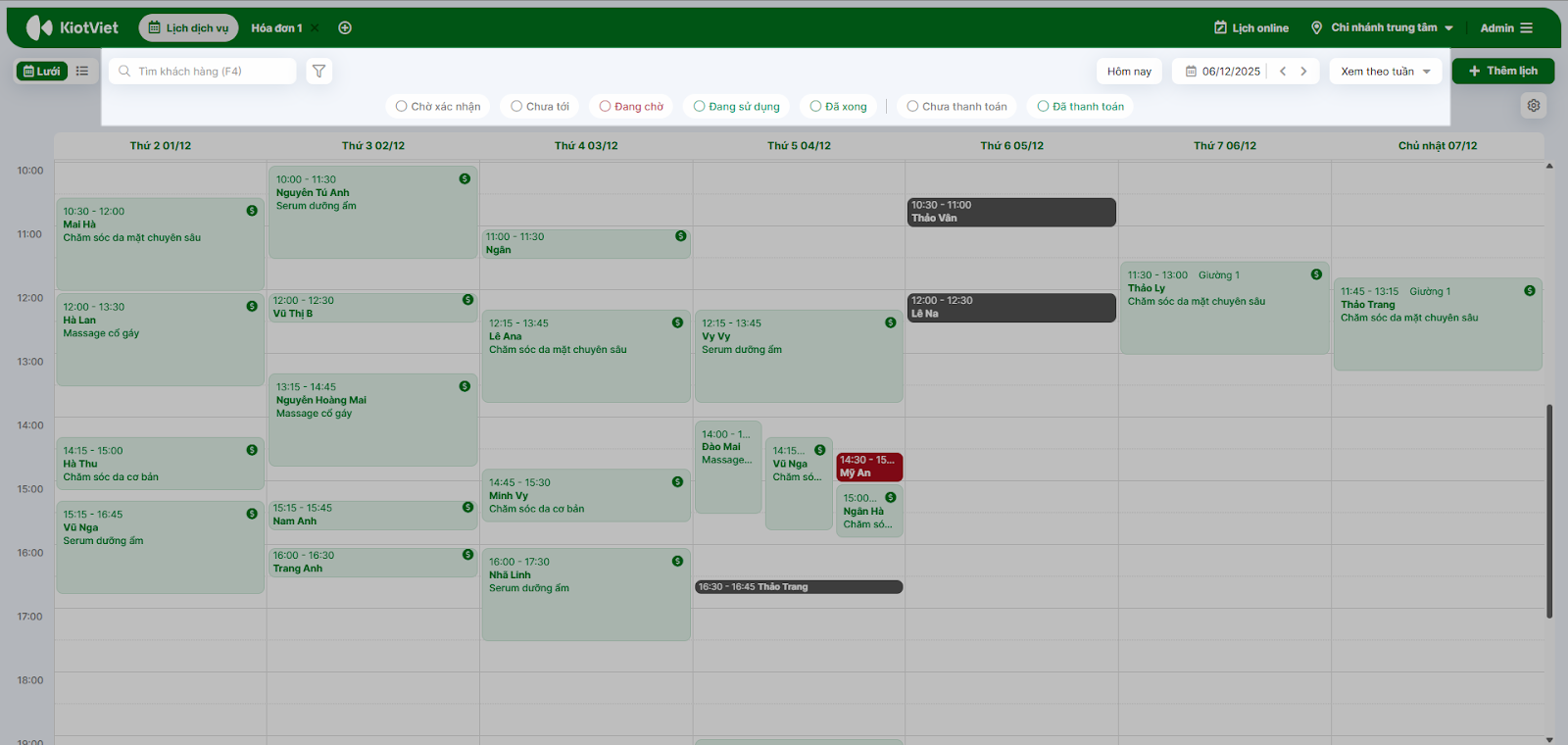Open the filter funnel options
The height and width of the screenshot is (745, 1568).
click(x=318, y=71)
